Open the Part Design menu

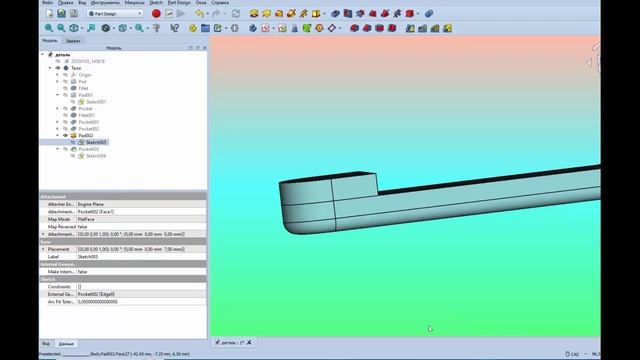click(x=179, y=2)
